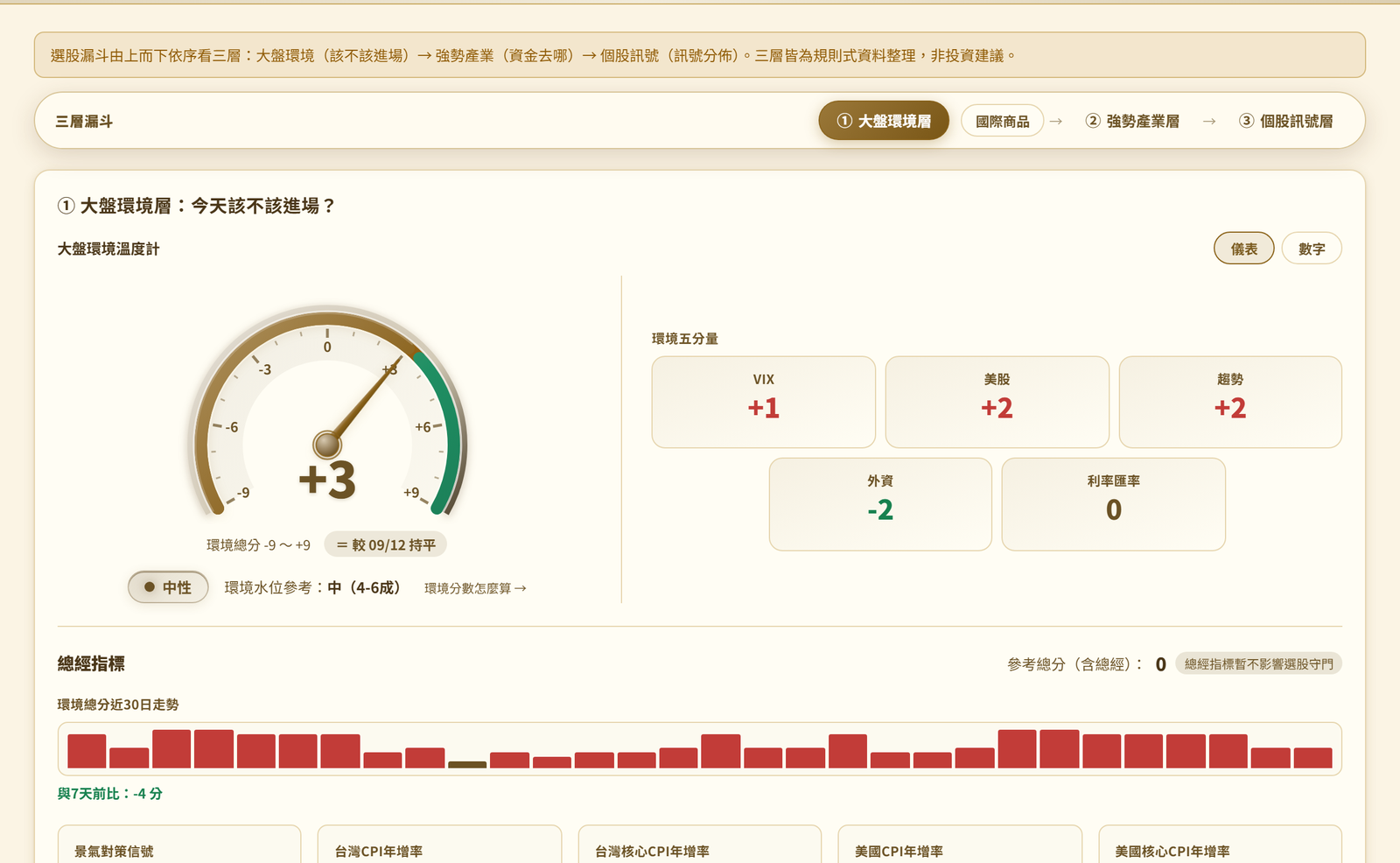Open the 台灣核心CPI年增率 indicator card
Image resolution: width=1400 pixels, height=863 pixels.
[700, 845]
